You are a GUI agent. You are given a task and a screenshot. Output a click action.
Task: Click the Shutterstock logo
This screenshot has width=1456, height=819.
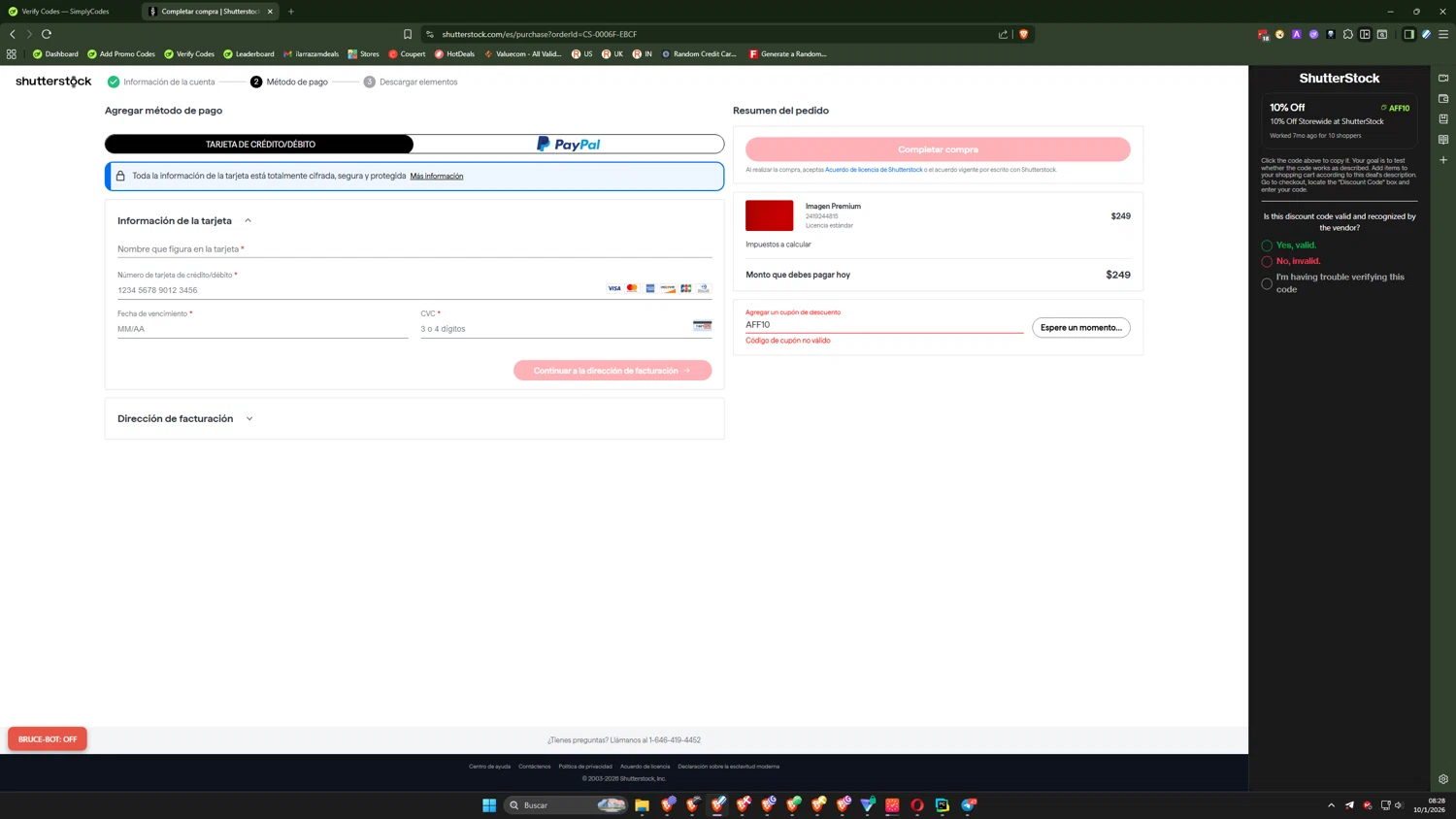tap(53, 82)
